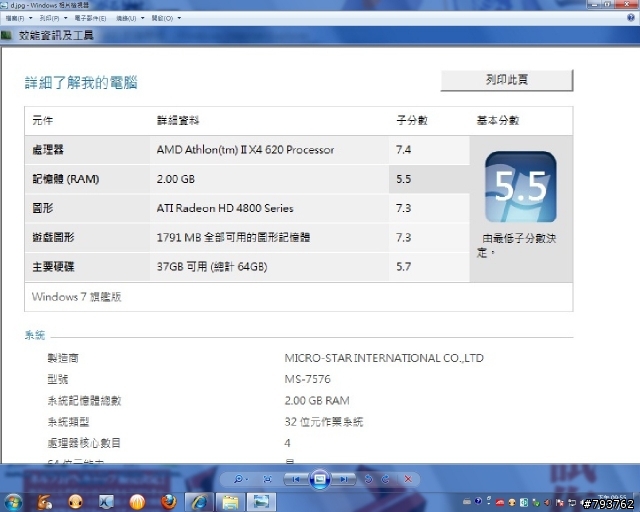
Task: Click the 主要硬碟 row label
Action: click(53, 267)
